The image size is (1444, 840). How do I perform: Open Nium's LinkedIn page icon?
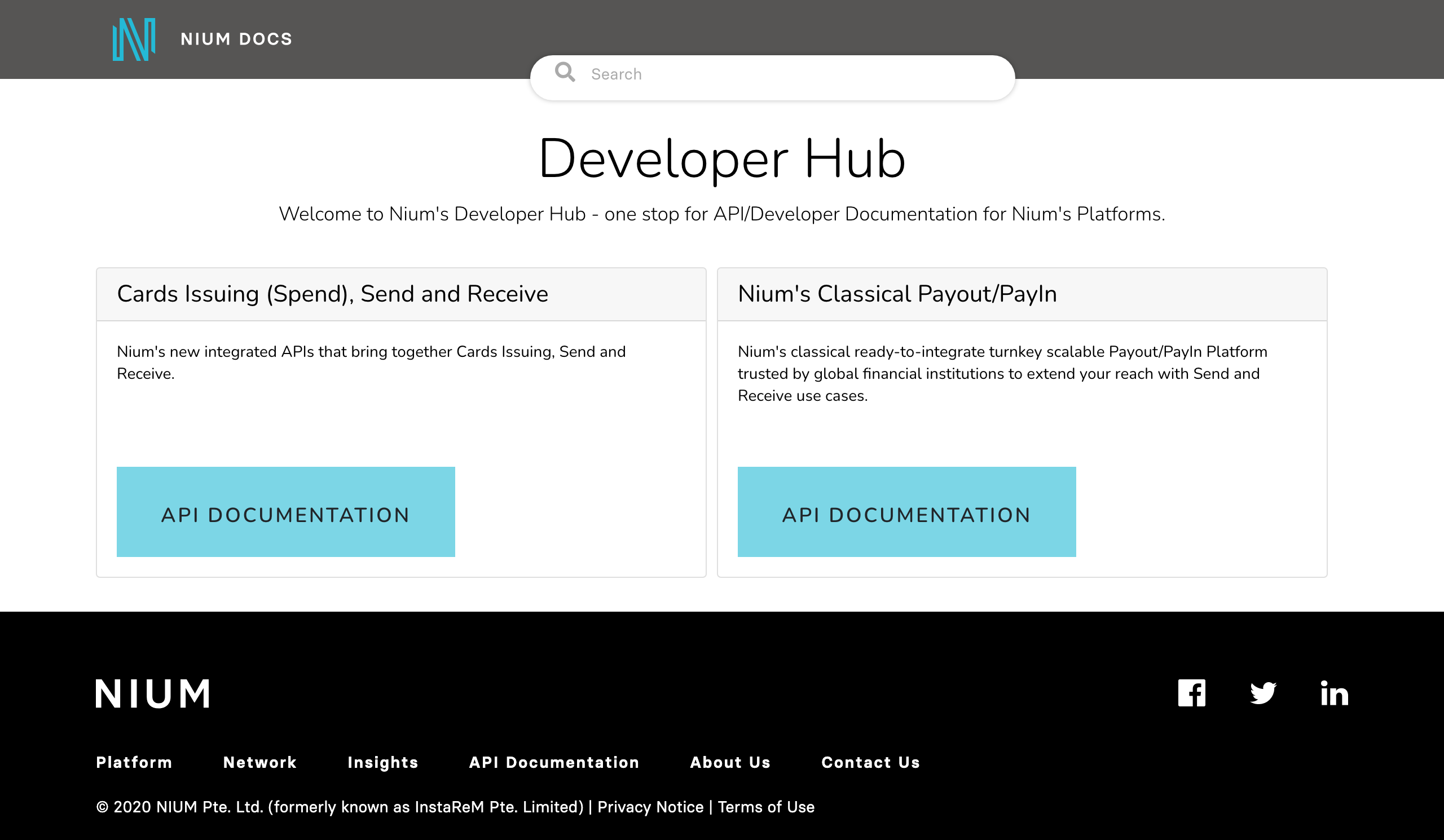1335,693
